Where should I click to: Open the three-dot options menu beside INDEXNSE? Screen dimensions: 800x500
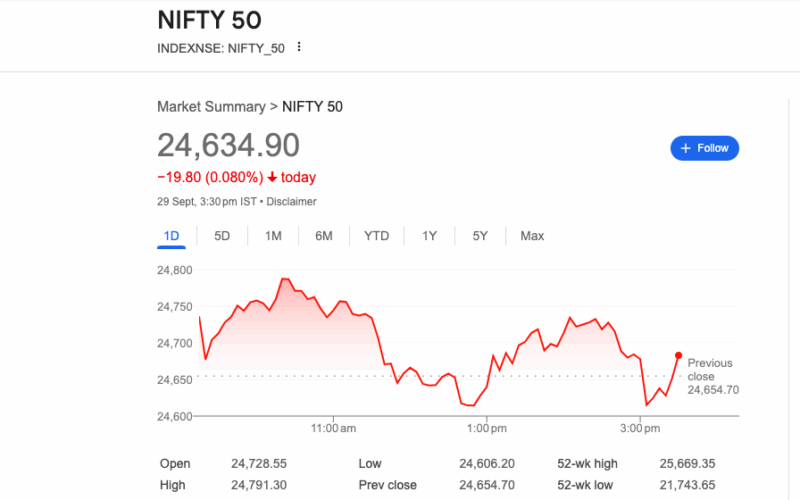coord(298,47)
